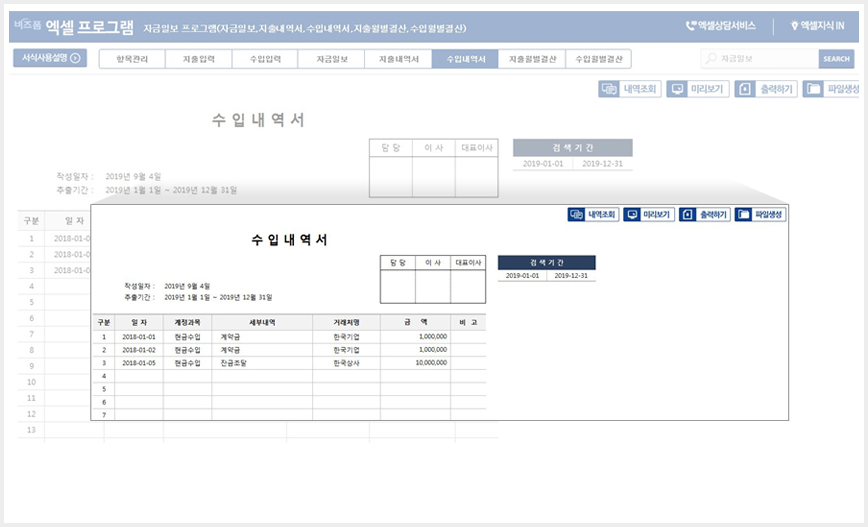The height and width of the screenshot is (527, 868).
Task: Click the 내역조회 icon in zoomed panel
Action: pos(576,214)
